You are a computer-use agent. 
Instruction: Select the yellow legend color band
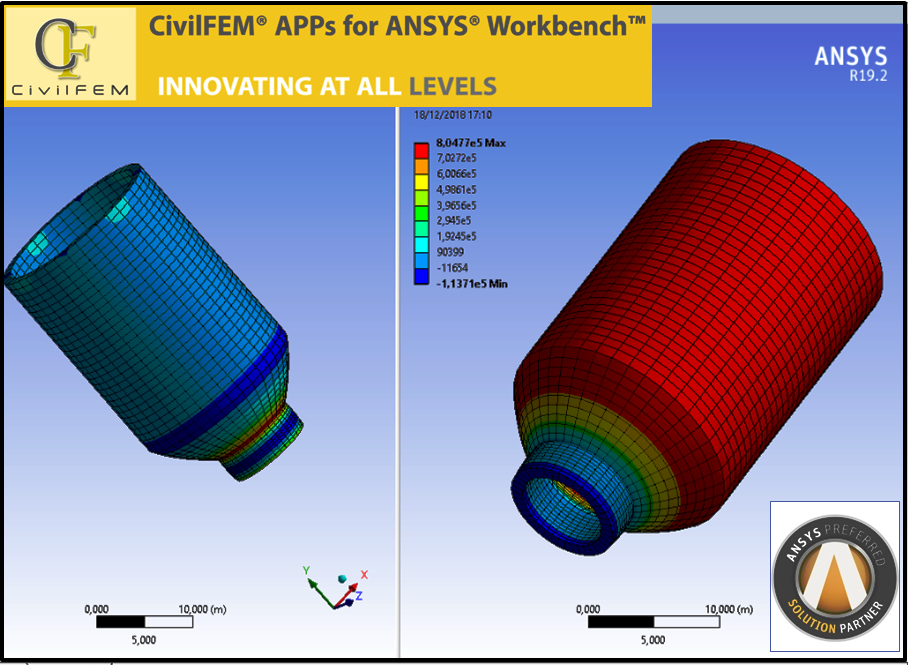click(421, 181)
